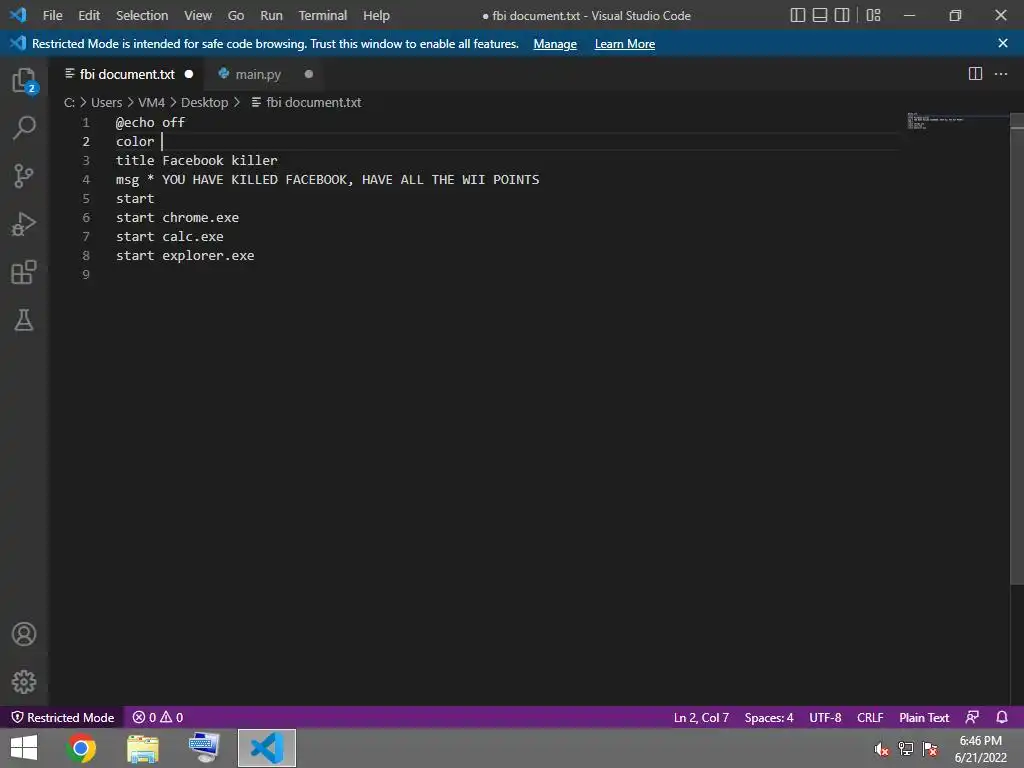
Task: Open the Run menu
Action: point(271,15)
